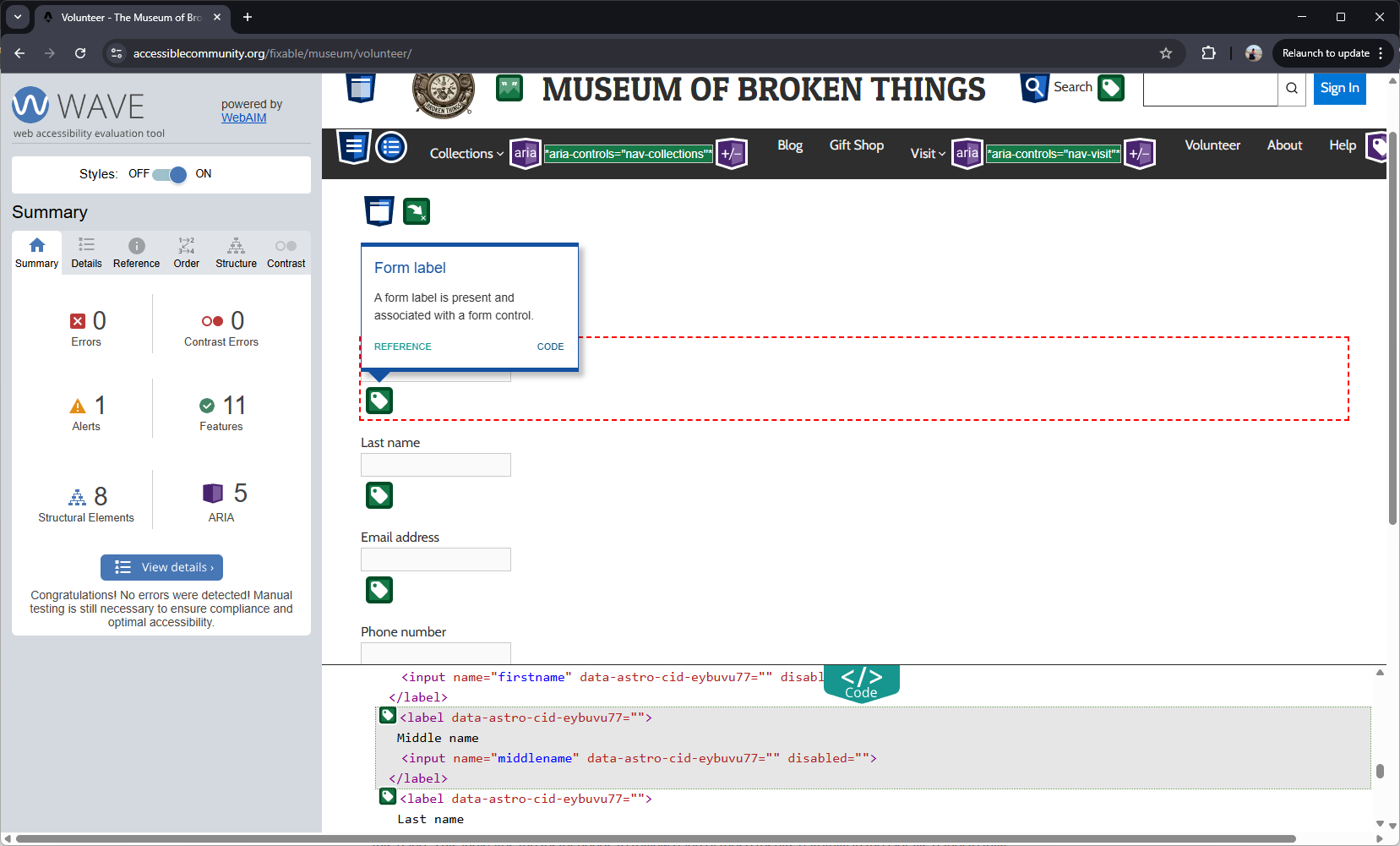The height and width of the screenshot is (846, 1400).
Task: Click the blue structural element icon above the form
Action: (379, 211)
